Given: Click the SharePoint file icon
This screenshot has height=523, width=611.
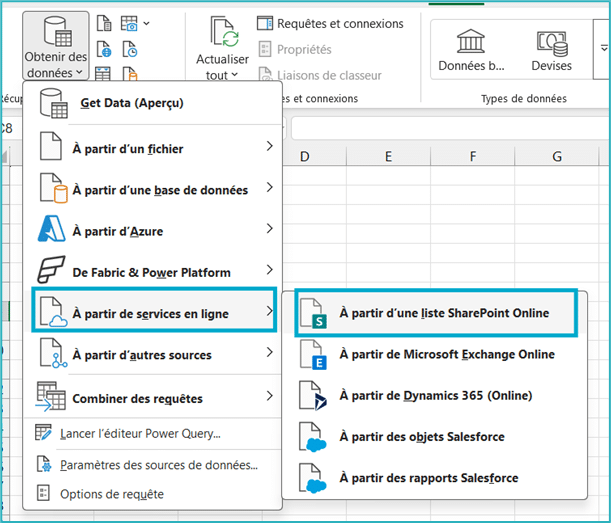Looking at the screenshot, I should point(314,313).
